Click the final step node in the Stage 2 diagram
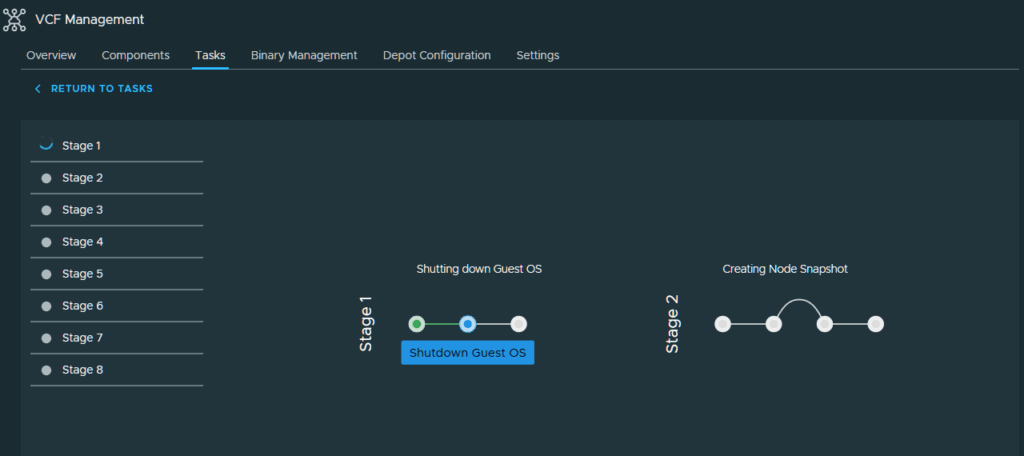 (x=876, y=324)
